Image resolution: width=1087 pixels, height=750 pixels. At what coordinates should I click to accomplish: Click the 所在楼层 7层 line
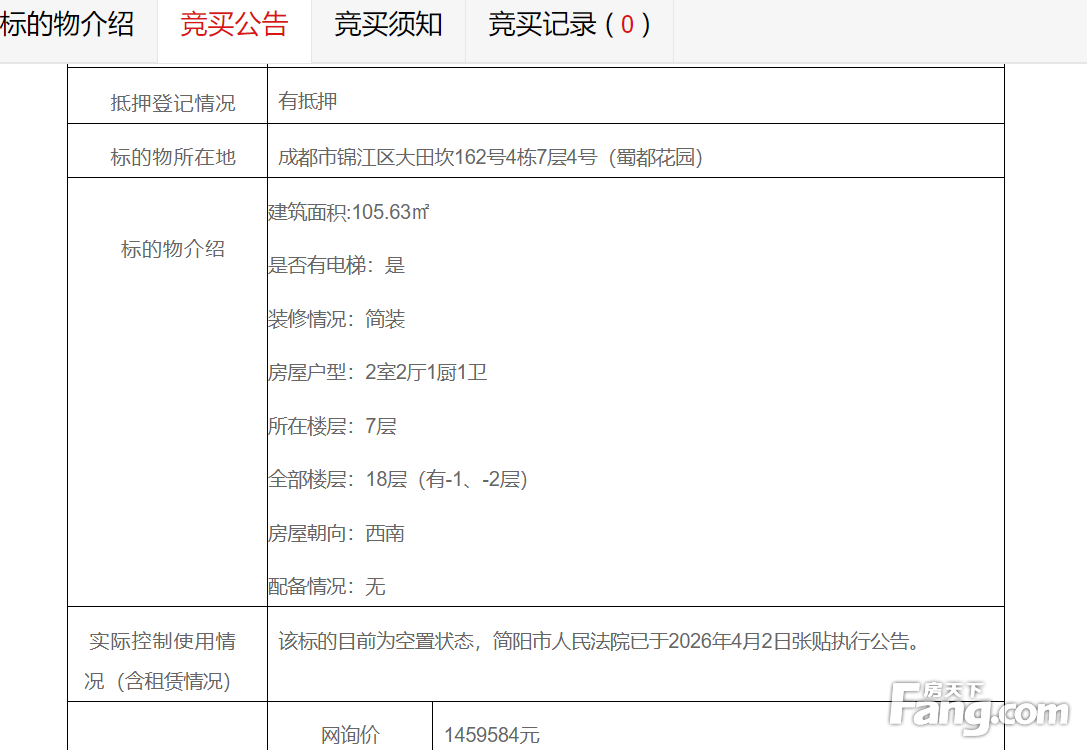tap(332, 426)
